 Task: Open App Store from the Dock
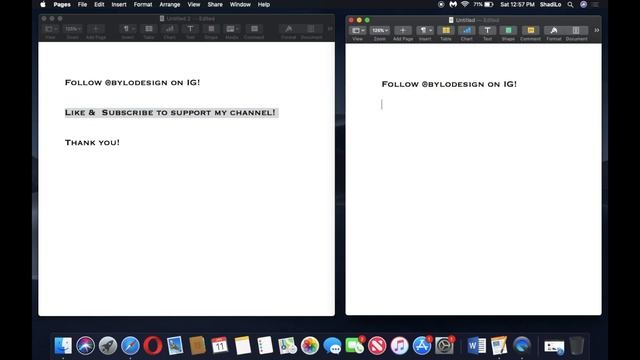[x=422, y=346]
